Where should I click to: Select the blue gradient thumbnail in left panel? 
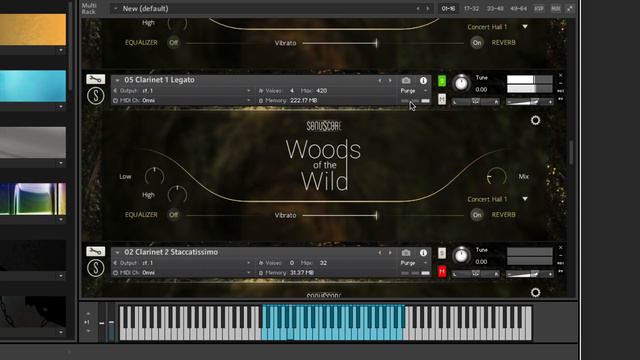(x=33, y=86)
